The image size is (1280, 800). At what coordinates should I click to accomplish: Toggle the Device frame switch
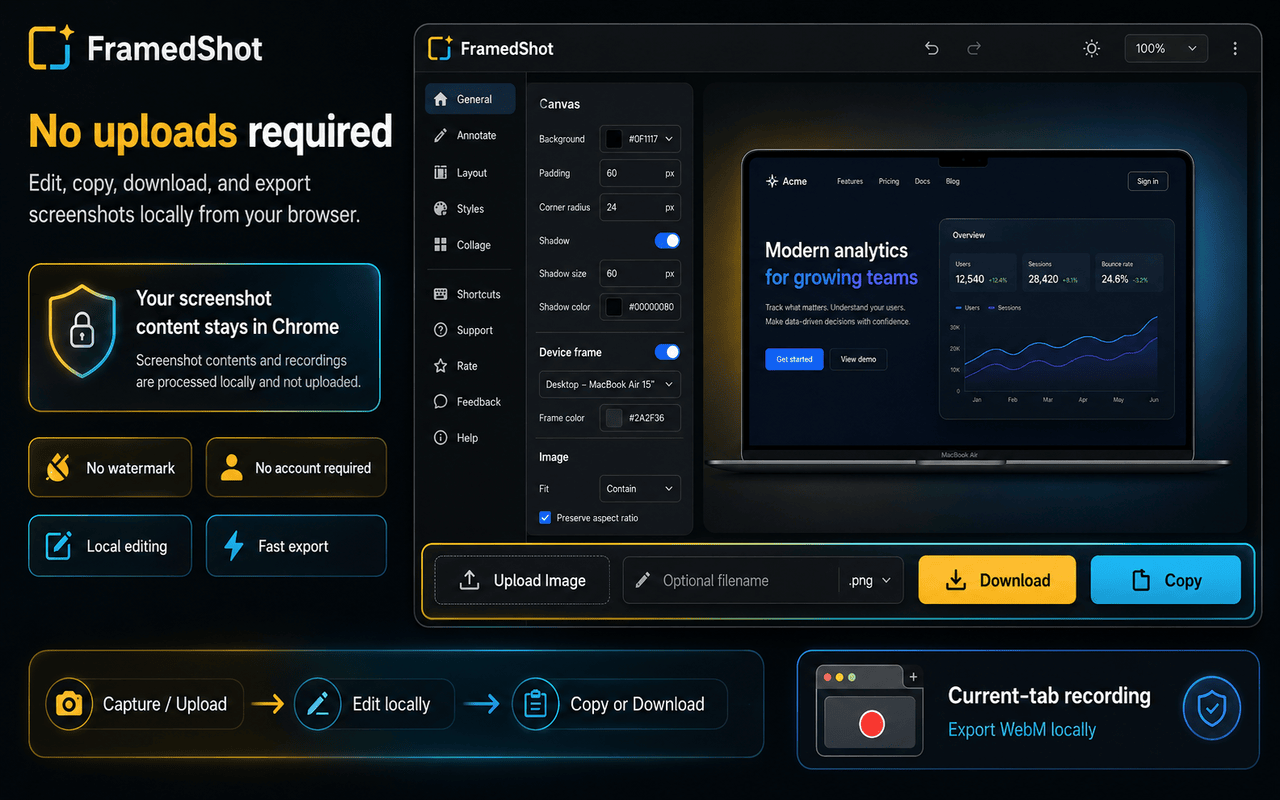(x=667, y=352)
